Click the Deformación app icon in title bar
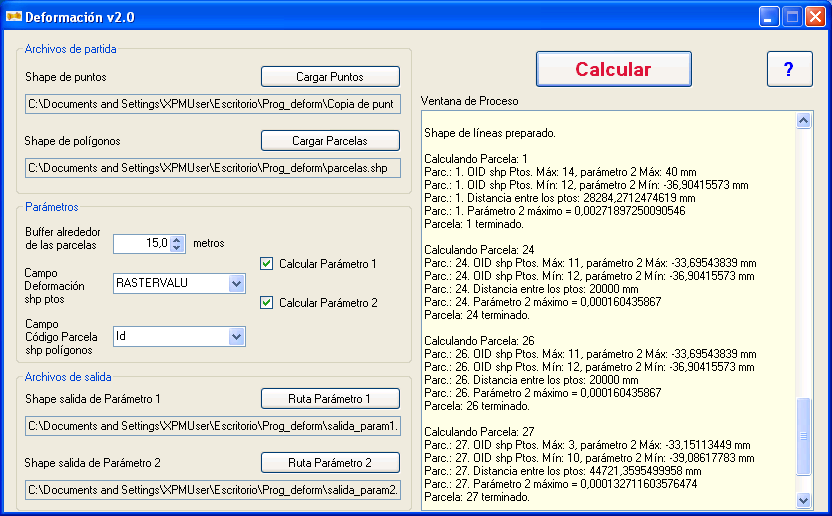 click(13, 17)
